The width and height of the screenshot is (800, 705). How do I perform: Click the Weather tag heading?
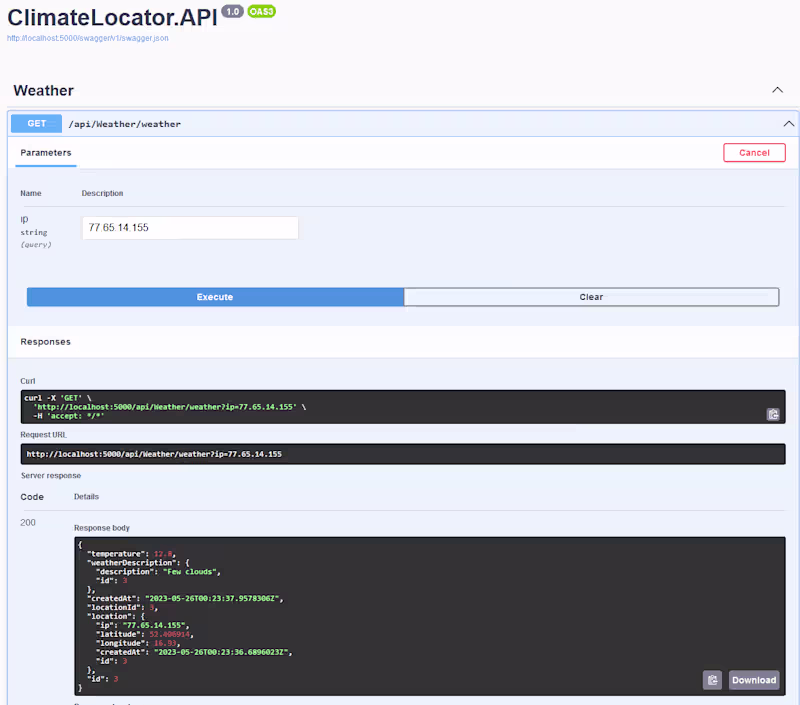coord(43,90)
